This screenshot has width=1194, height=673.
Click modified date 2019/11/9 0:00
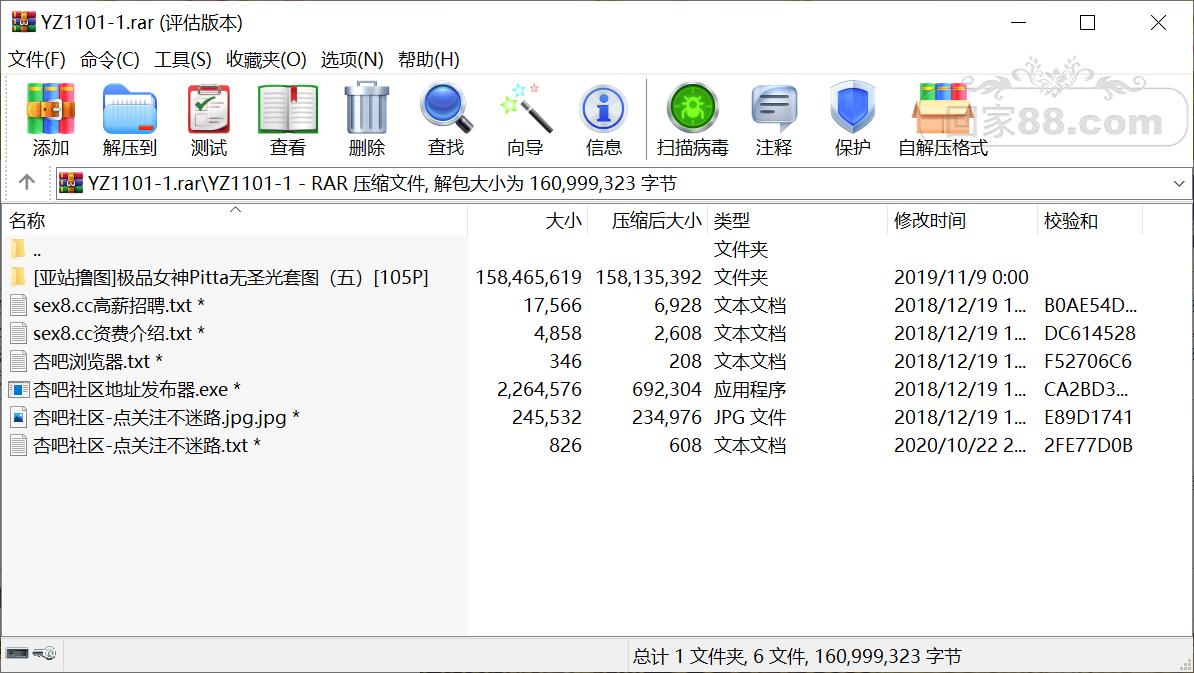(x=961, y=277)
